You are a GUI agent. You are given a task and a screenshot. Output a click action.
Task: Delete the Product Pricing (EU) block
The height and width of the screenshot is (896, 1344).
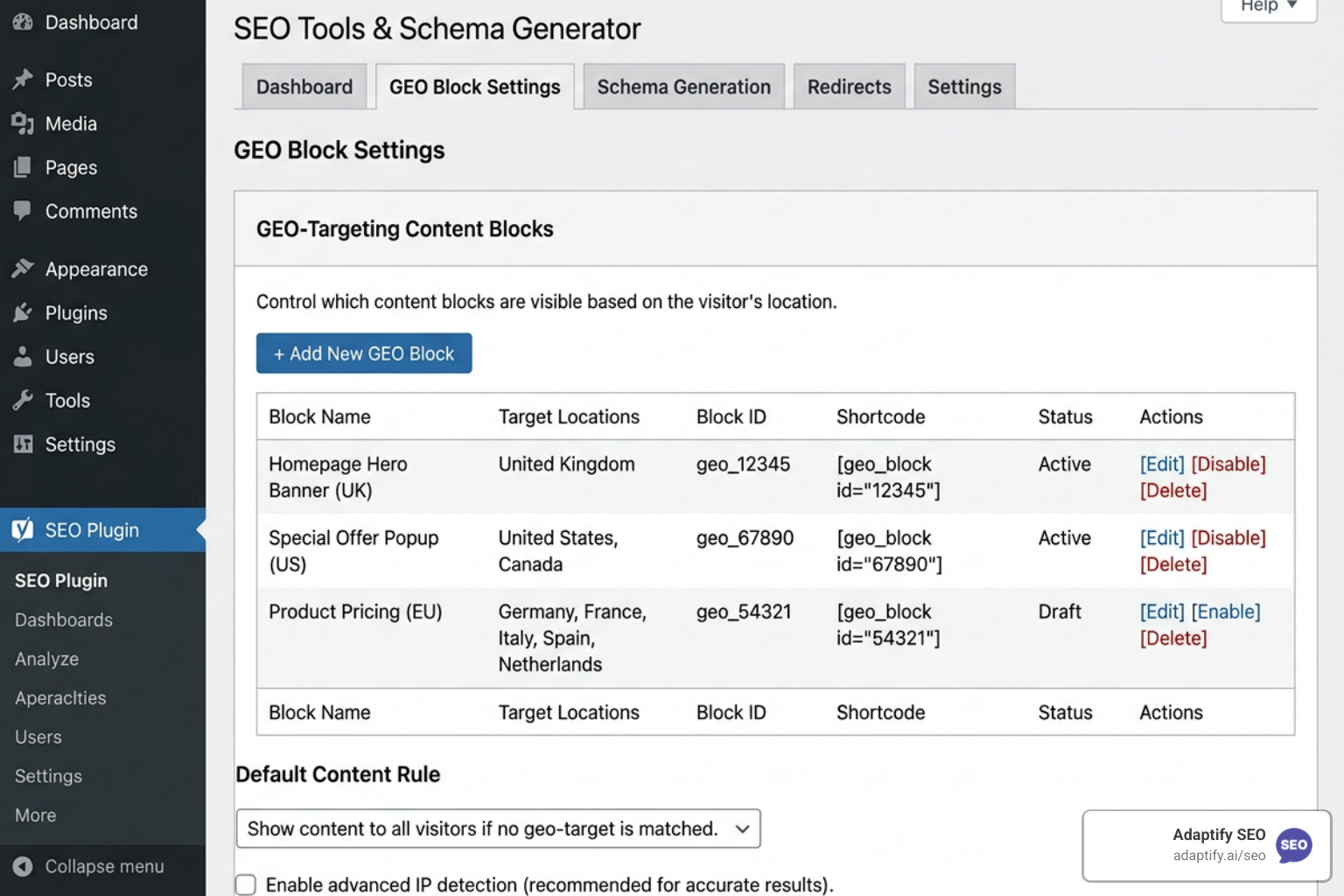(x=1172, y=637)
